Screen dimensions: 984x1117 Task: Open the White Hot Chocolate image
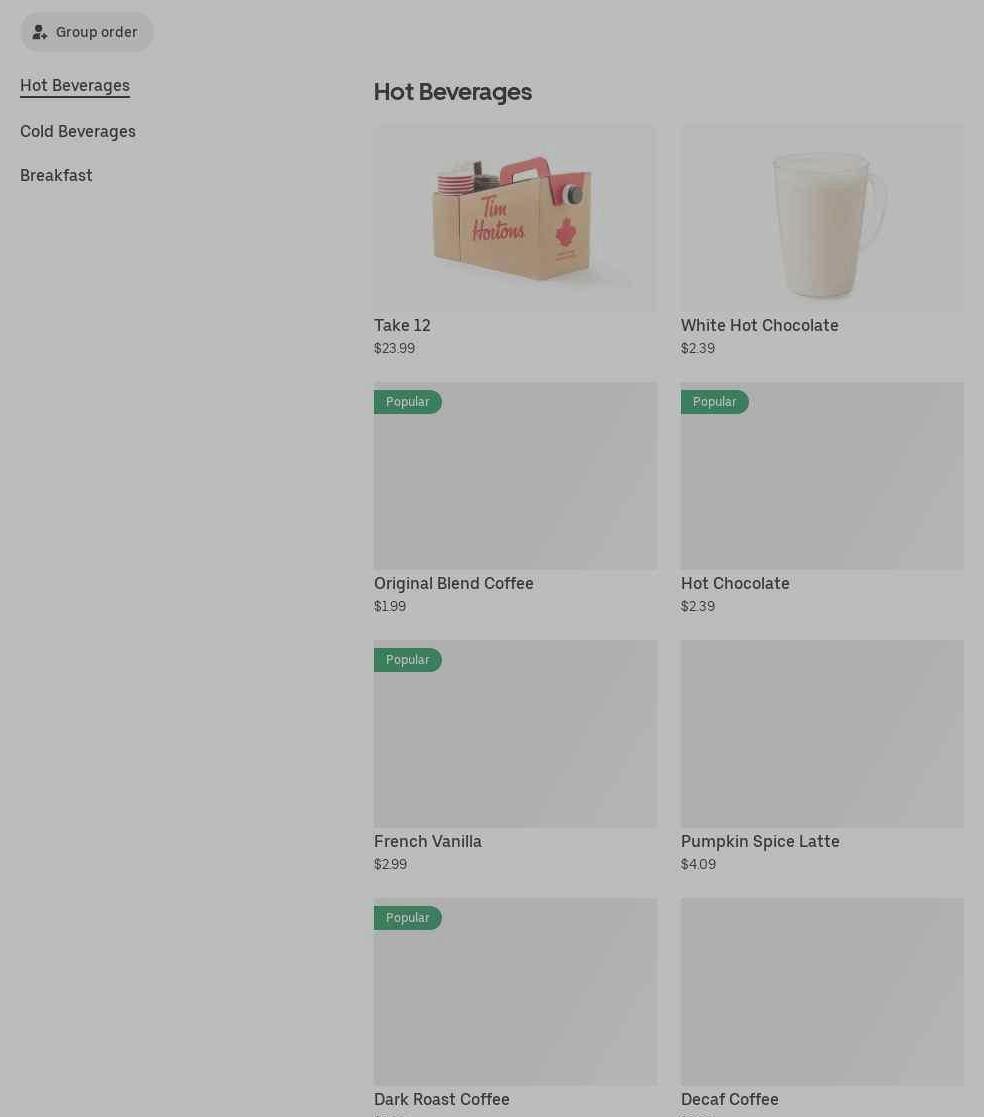(822, 218)
